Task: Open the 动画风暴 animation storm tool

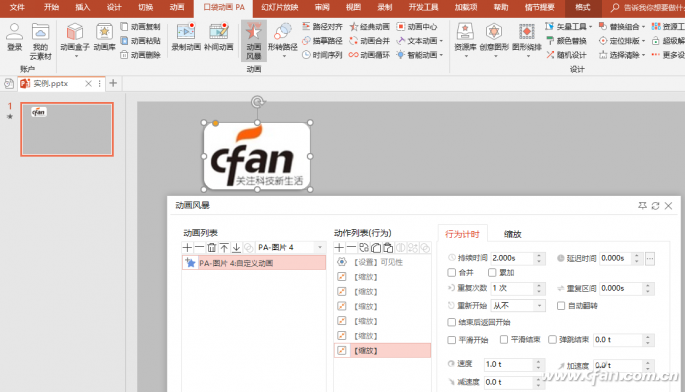Action: (x=253, y=41)
